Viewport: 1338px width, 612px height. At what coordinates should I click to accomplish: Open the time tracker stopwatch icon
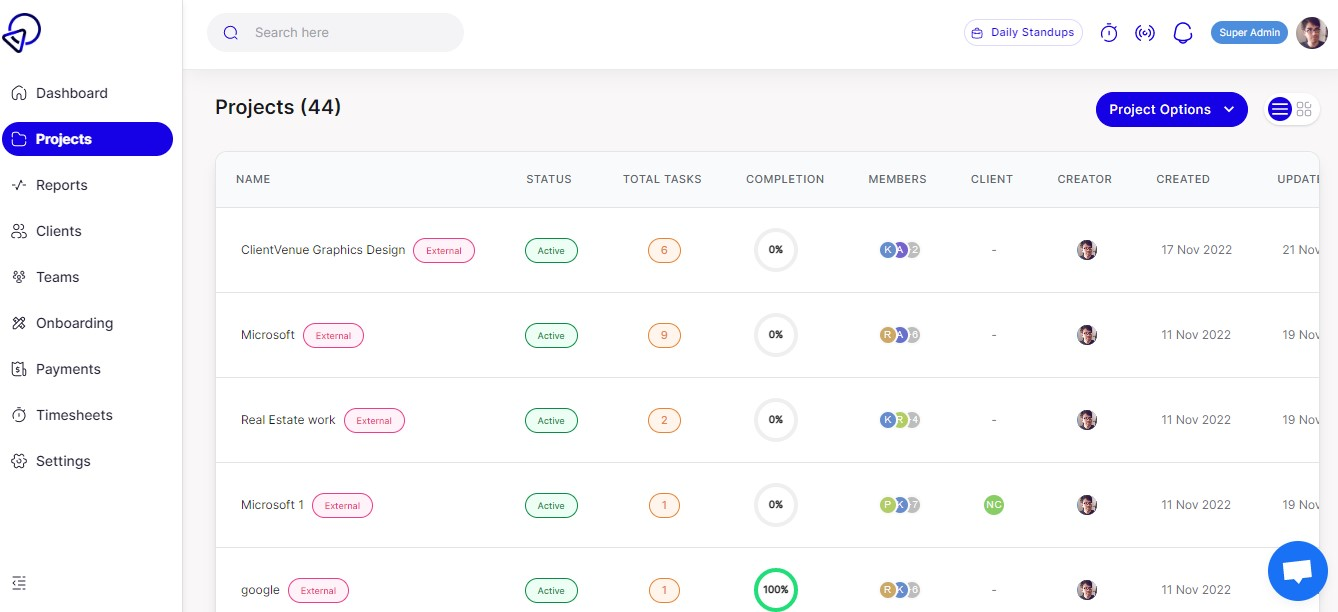[x=1108, y=32]
